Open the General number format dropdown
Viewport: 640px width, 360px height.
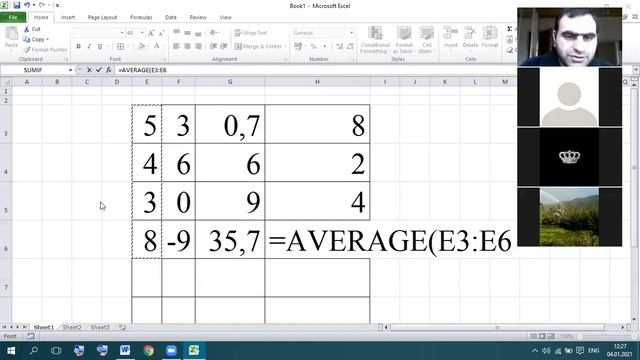[x=351, y=33]
